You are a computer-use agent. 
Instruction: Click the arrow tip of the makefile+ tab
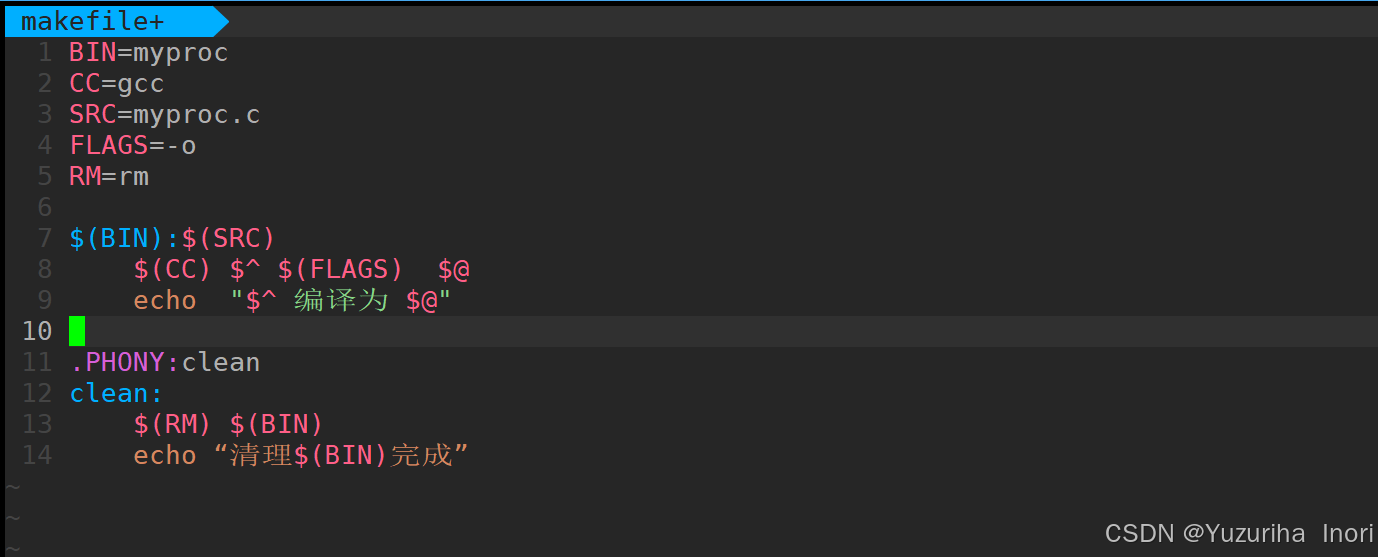pyautogui.click(x=221, y=21)
